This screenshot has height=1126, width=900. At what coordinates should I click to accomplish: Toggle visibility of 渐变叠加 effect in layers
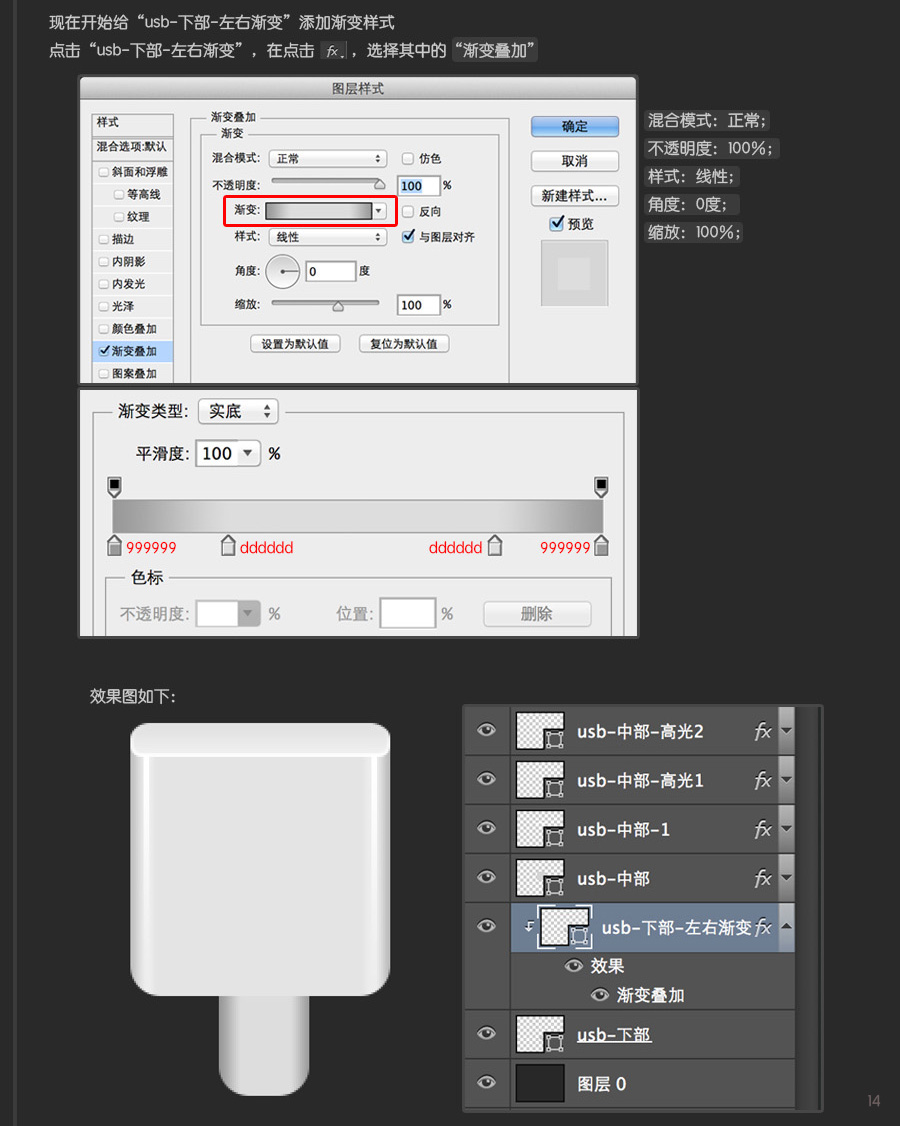pos(600,995)
